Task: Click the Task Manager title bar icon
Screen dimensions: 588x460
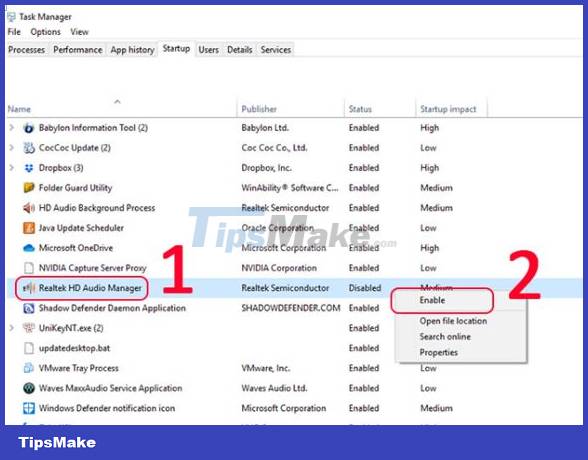Action: point(12,17)
